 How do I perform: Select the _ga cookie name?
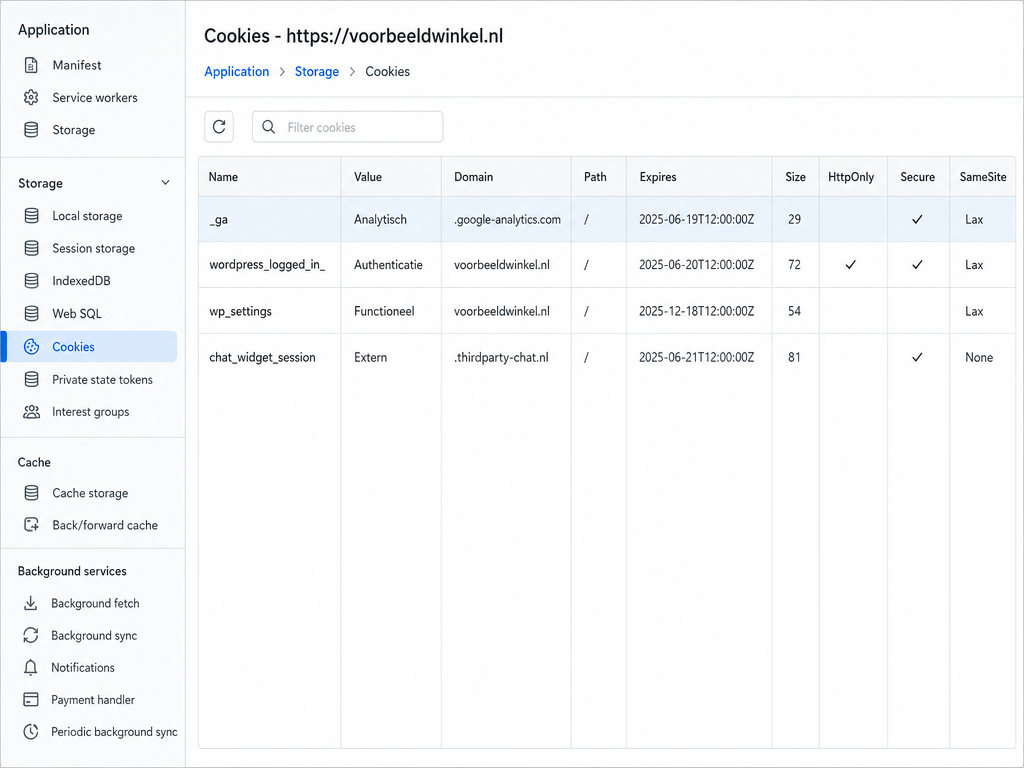[218, 219]
